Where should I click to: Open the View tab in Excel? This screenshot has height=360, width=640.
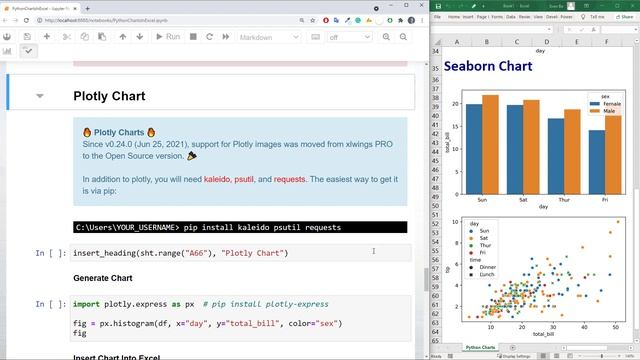538,17
